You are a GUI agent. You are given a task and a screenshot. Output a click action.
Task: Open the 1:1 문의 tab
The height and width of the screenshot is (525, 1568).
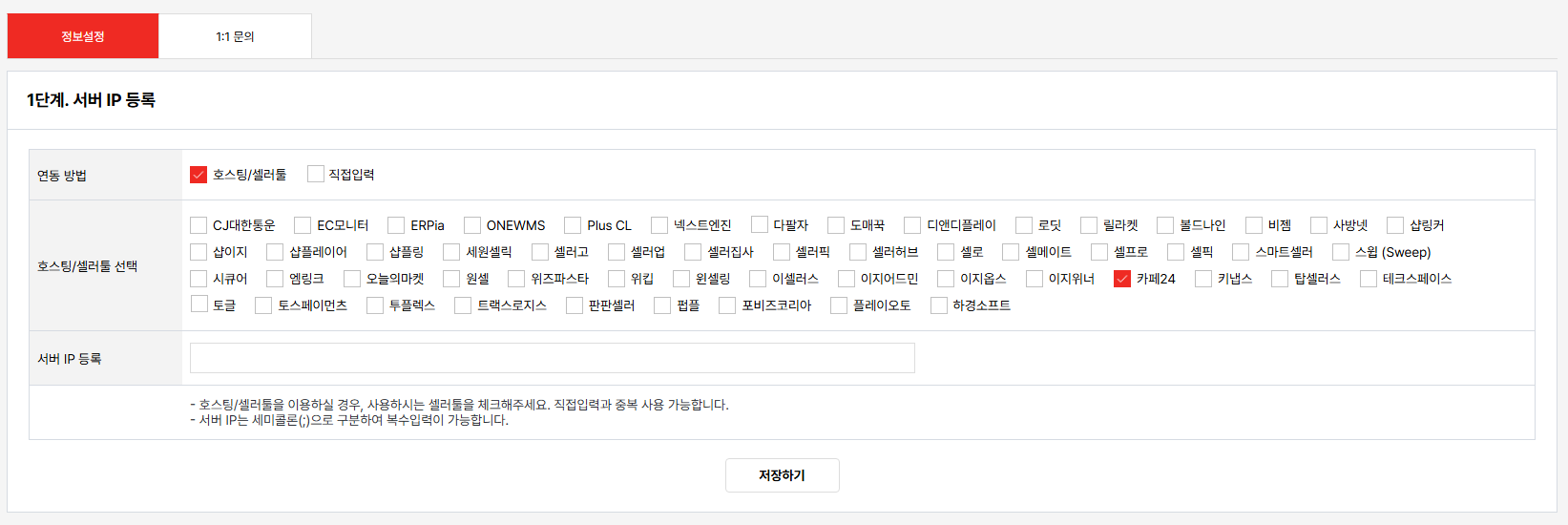coord(235,36)
